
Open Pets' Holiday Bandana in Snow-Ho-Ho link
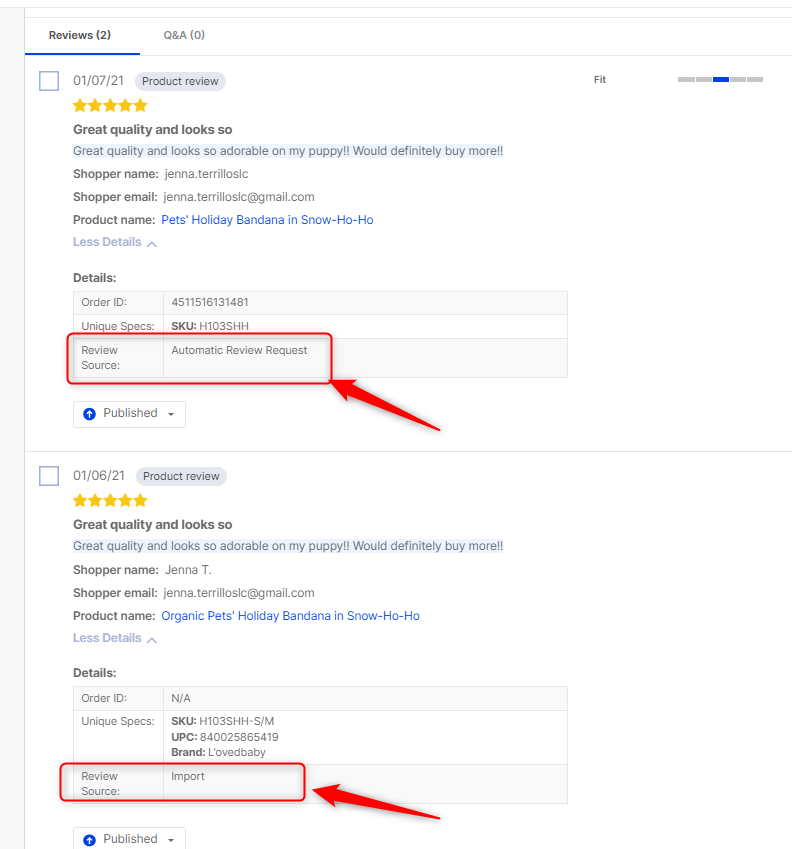click(x=267, y=220)
